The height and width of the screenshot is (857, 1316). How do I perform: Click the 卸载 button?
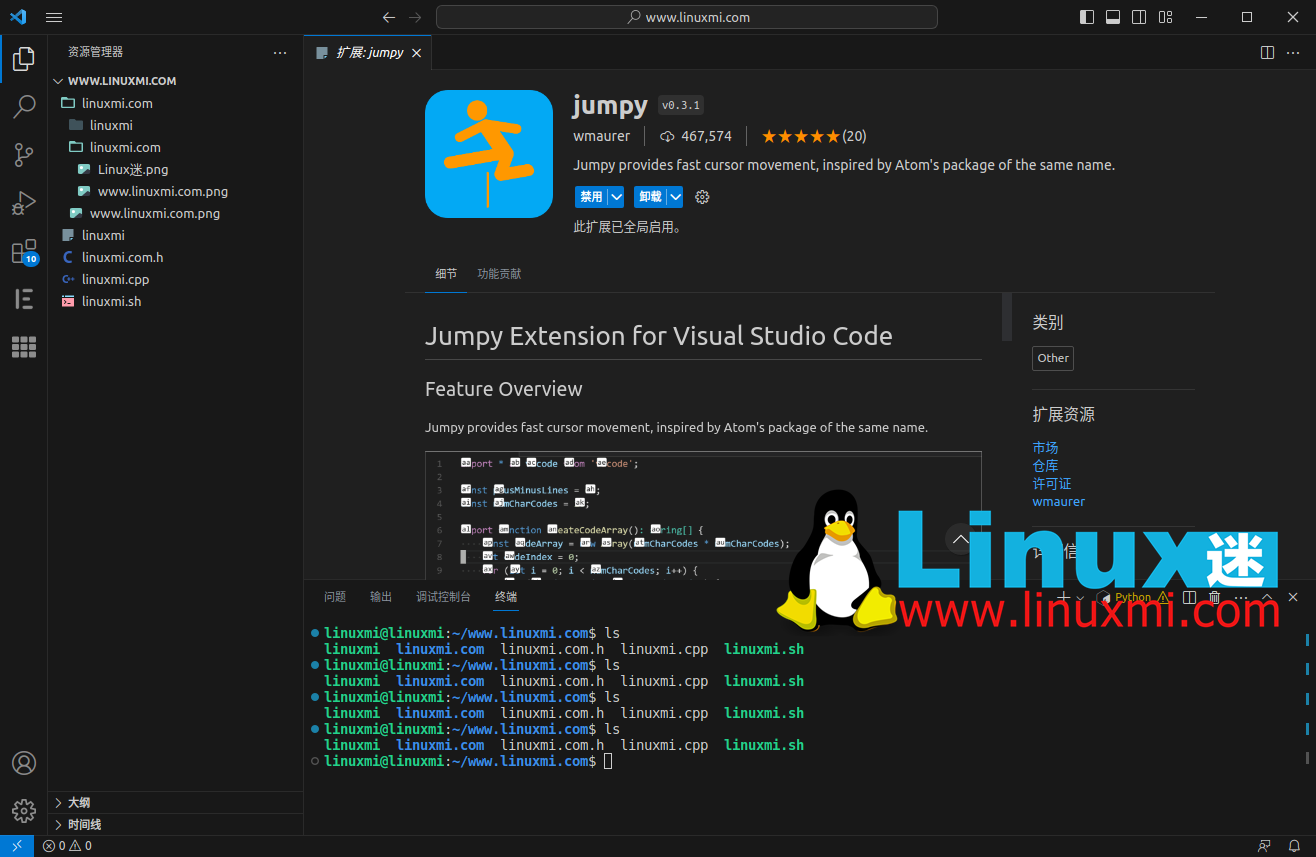coord(650,197)
